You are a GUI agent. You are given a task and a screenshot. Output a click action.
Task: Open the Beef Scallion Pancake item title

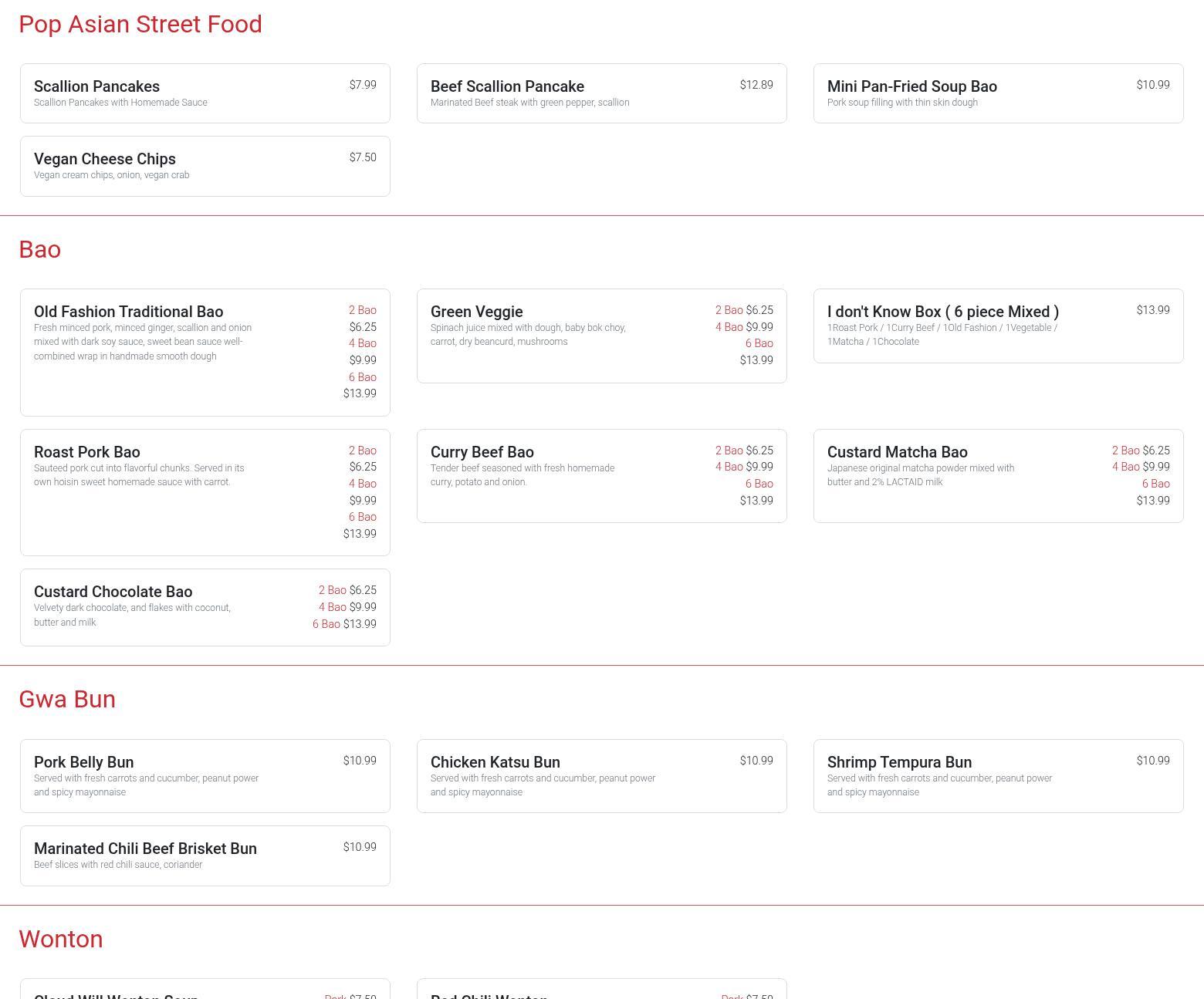507,86
